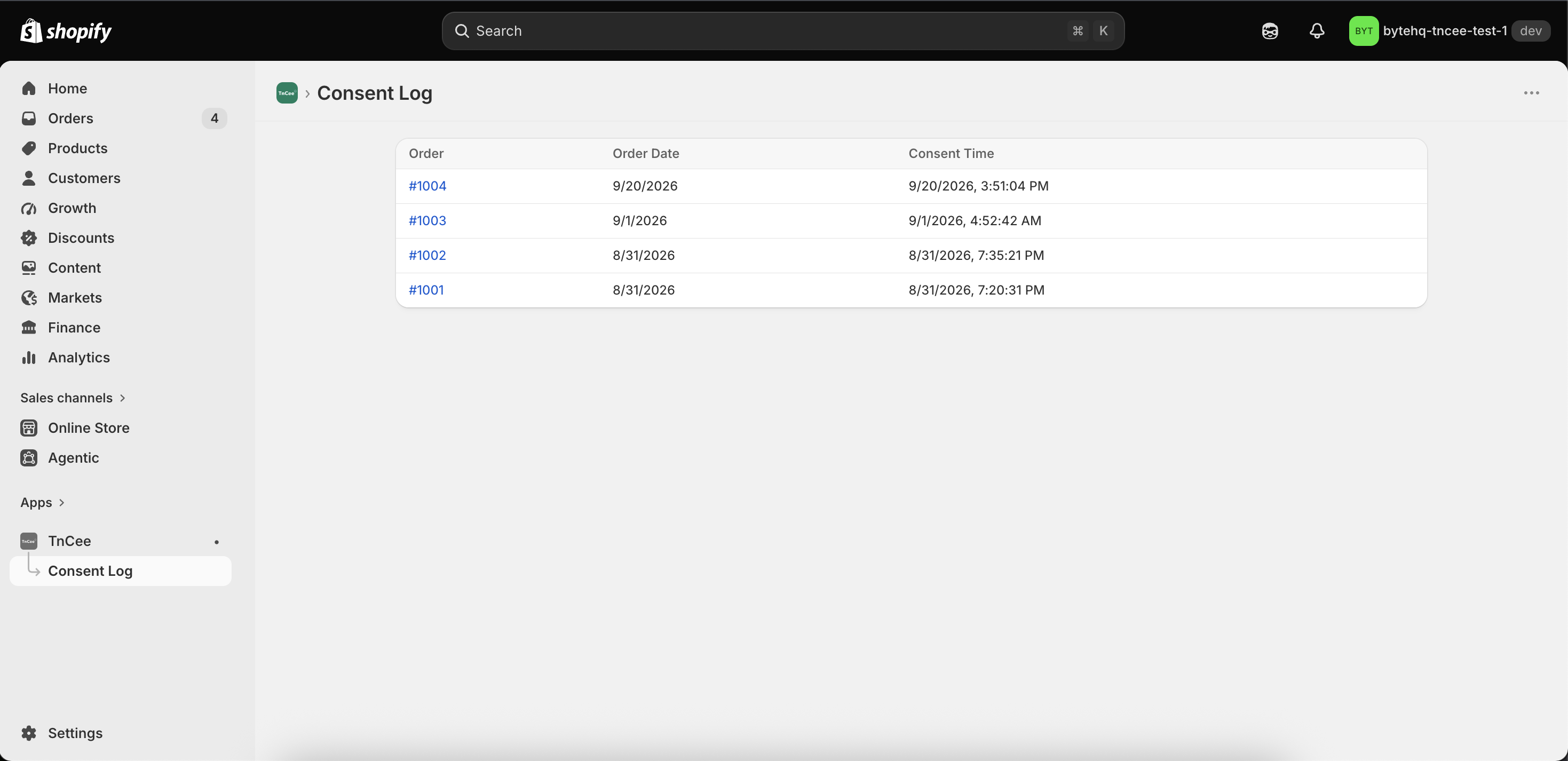
Task: Expand the Sales channels section
Action: (73, 398)
